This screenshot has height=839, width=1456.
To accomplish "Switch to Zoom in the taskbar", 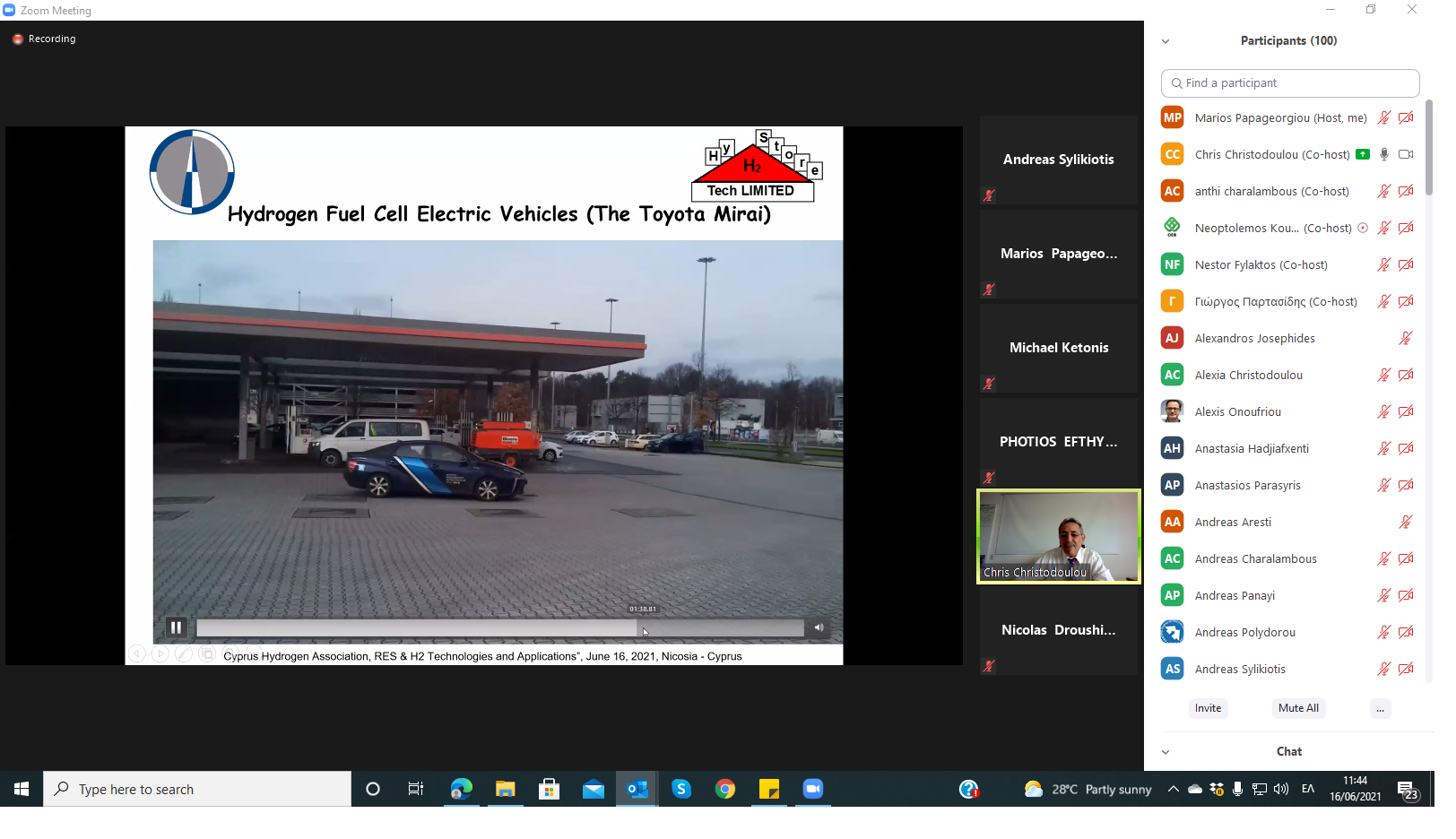I will [x=813, y=789].
